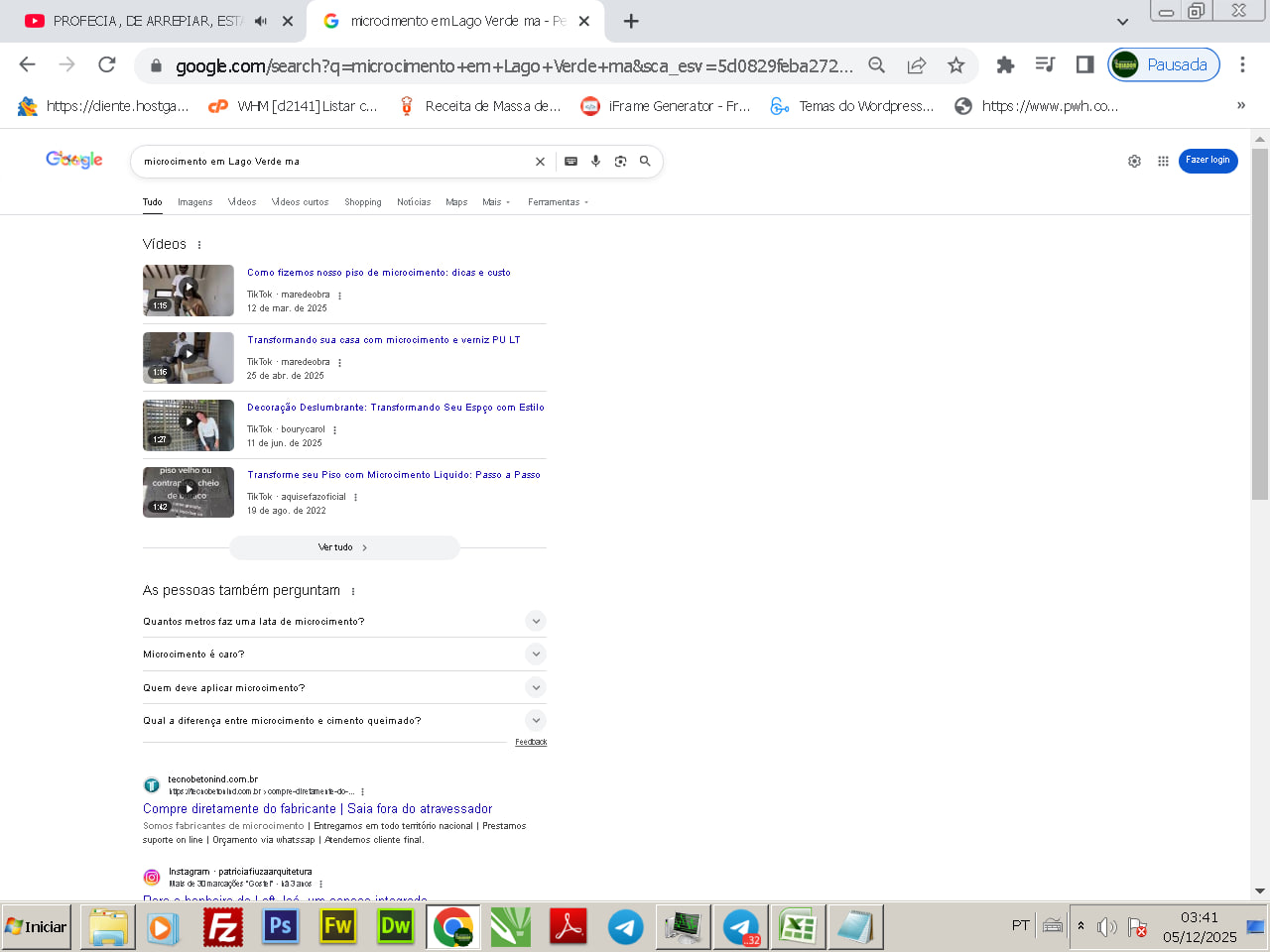Open Google Lens image search icon
This screenshot has height=952, width=1270.
(x=620, y=161)
